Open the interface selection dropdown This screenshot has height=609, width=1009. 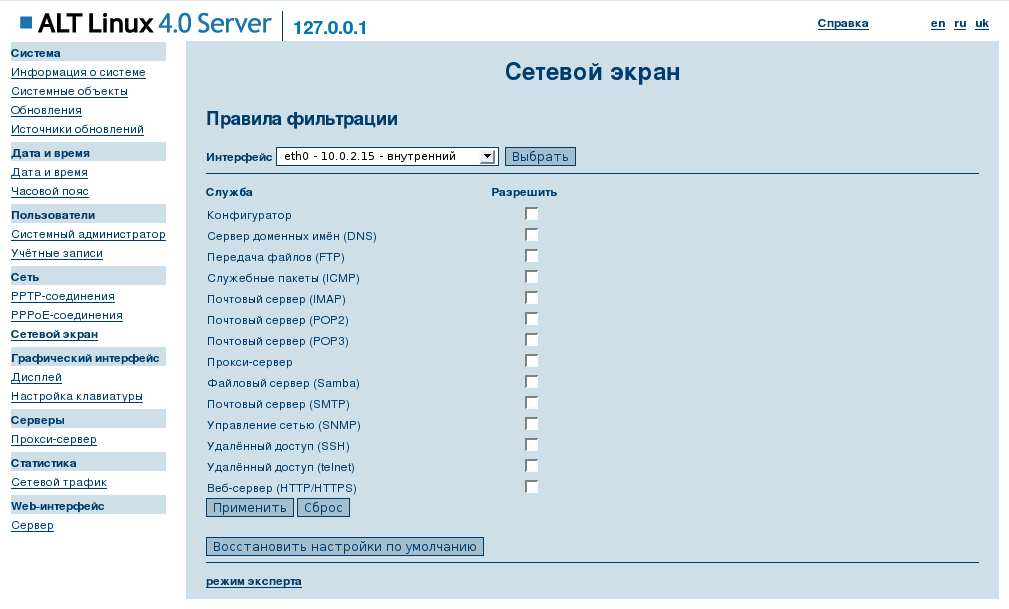point(487,156)
